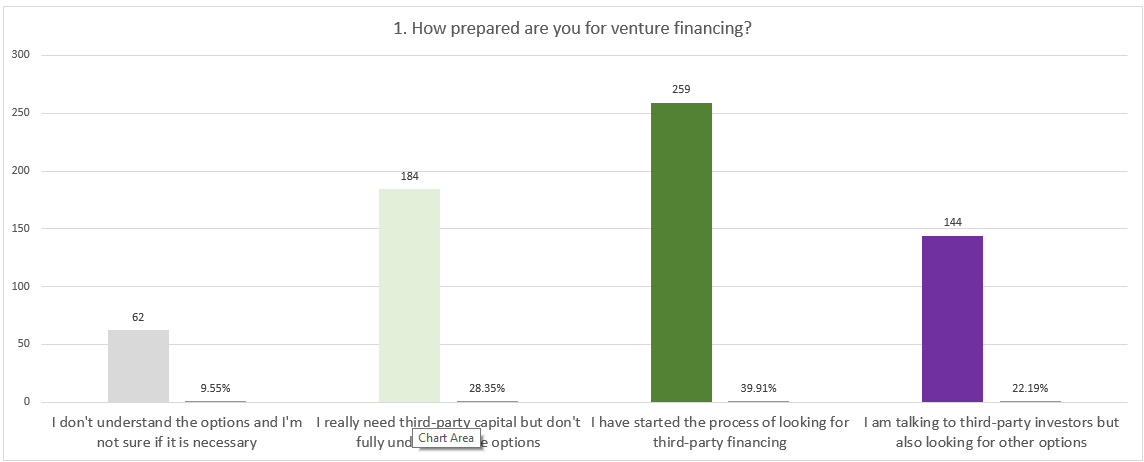This screenshot has width=1144, height=462.
Task: Select the 144 data label
Action: click(952, 222)
